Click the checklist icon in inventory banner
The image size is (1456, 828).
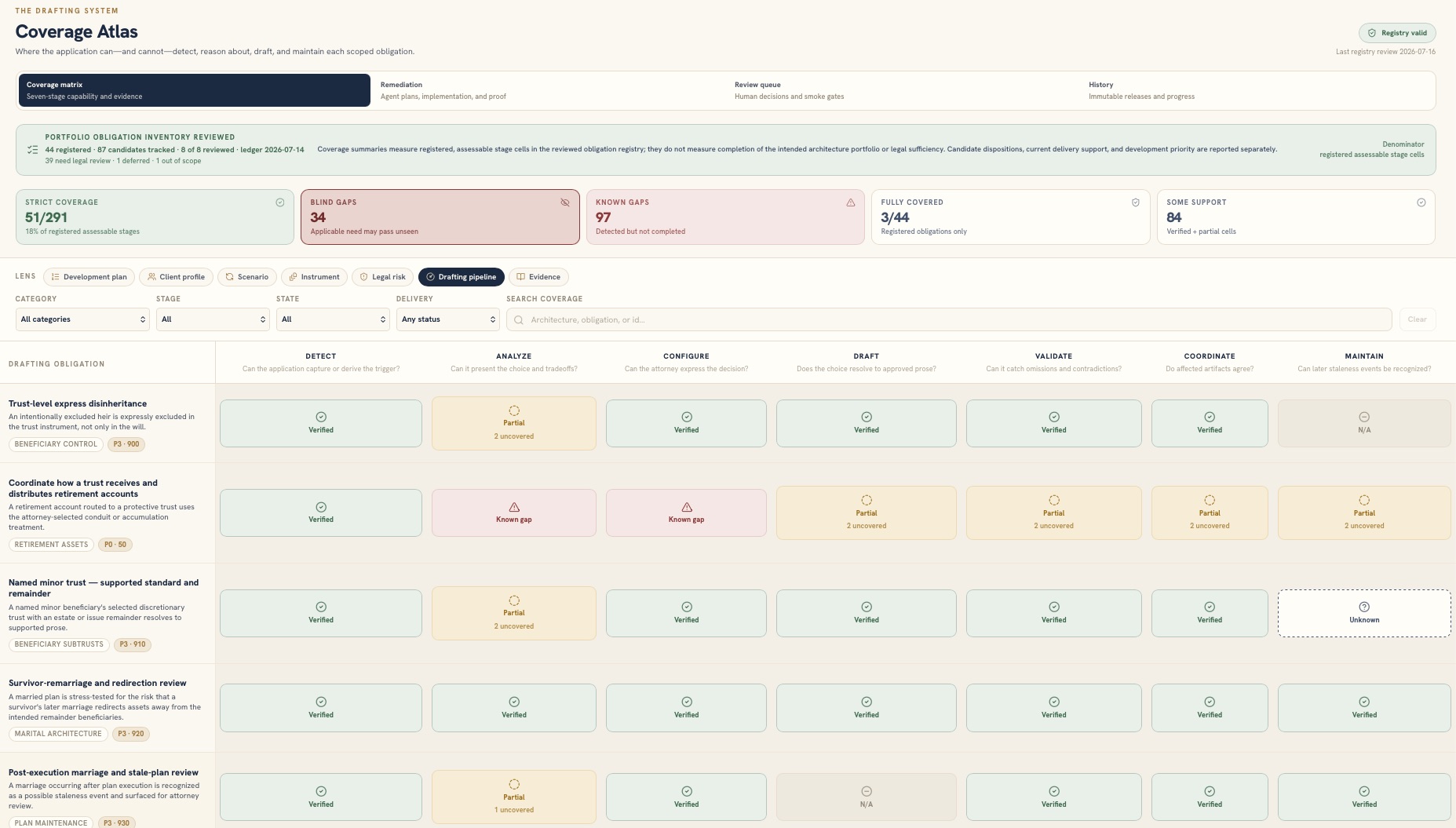click(x=32, y=149)
